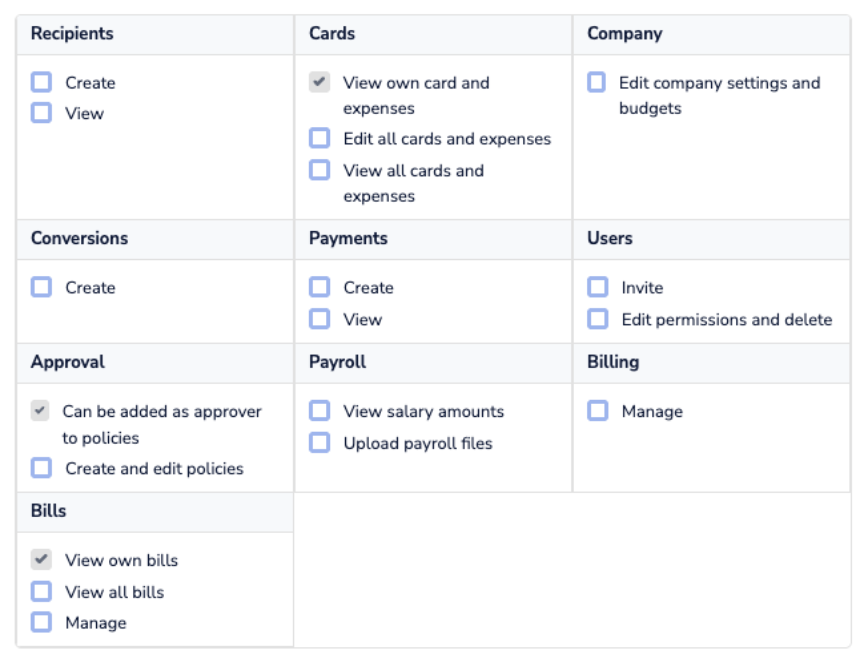Toggle Can be added as approver checkbox
This screenshot has height=658, width=864.
[x=40, y=411]
